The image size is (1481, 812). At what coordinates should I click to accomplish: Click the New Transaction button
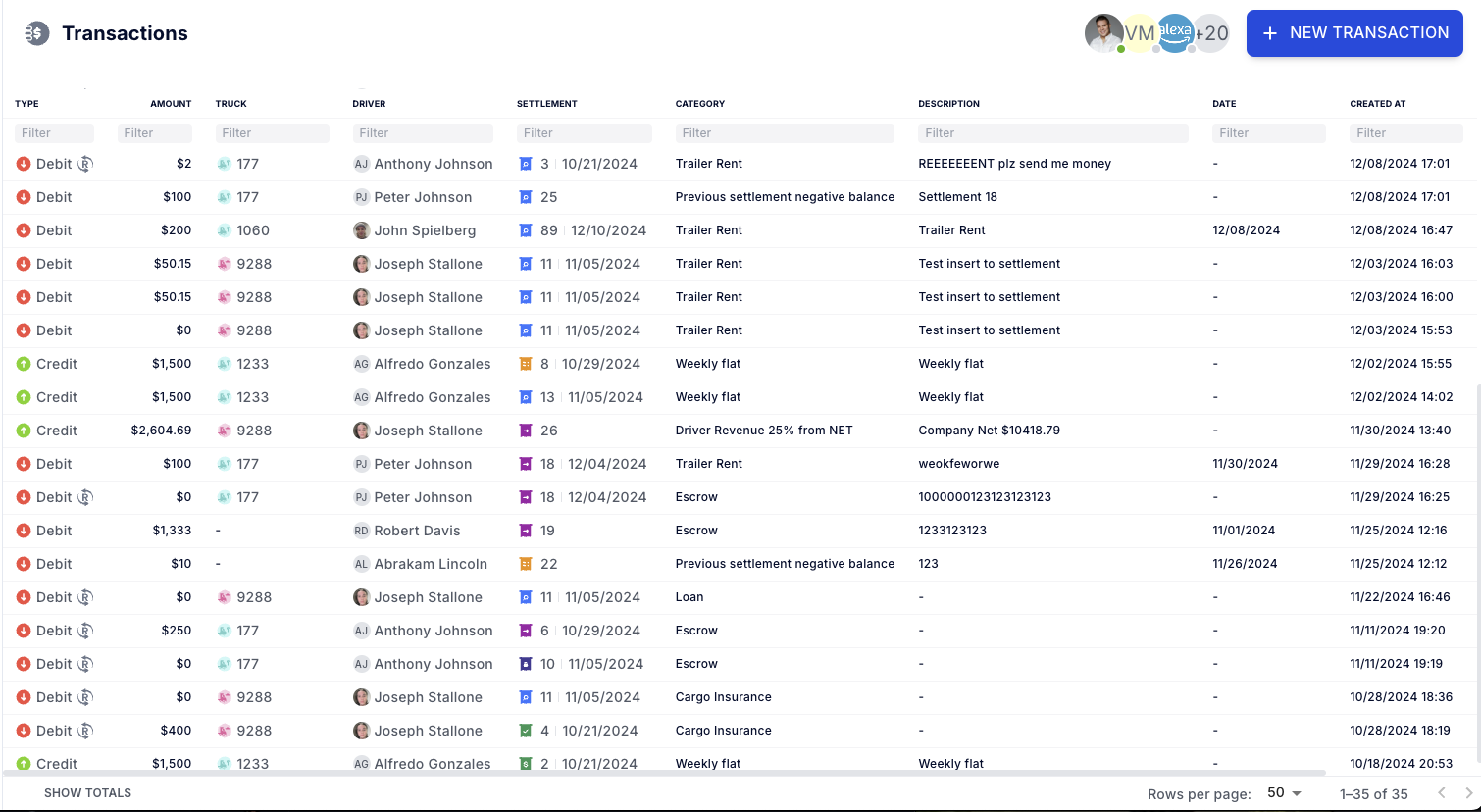1354,33
